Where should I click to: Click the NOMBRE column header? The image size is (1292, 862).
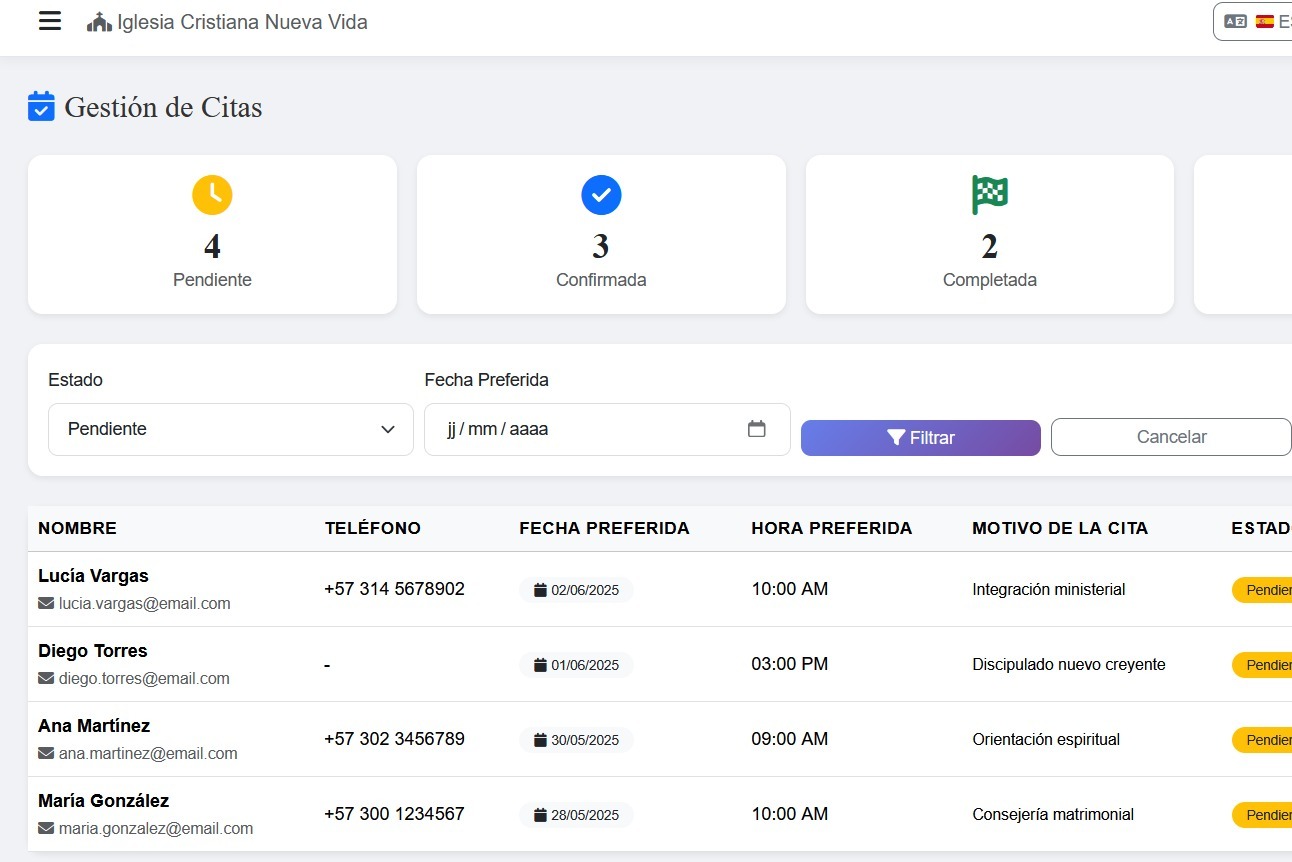pos(77,528)
